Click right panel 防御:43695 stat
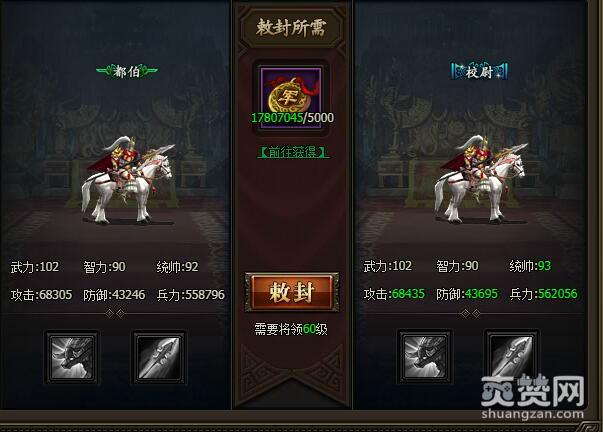This screenshot has height=432, width=603. point(467,294)
